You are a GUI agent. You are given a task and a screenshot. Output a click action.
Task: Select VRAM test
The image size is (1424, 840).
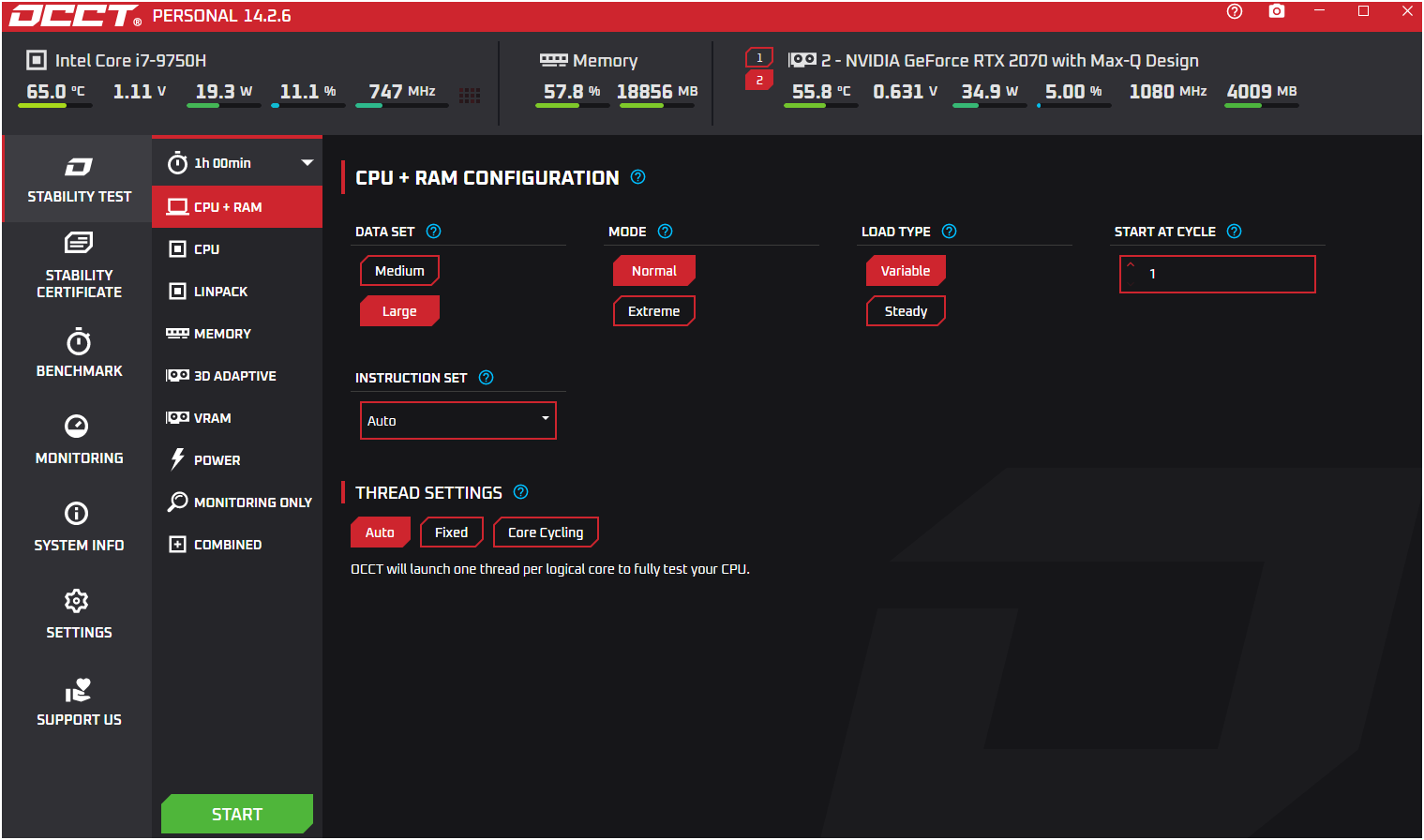coord(237,418)
